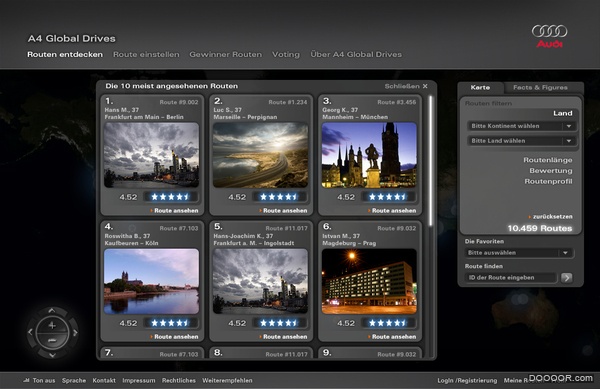Click the 10.459 Routes counter text
Screen dimensions: 600x389
point(540,228)
